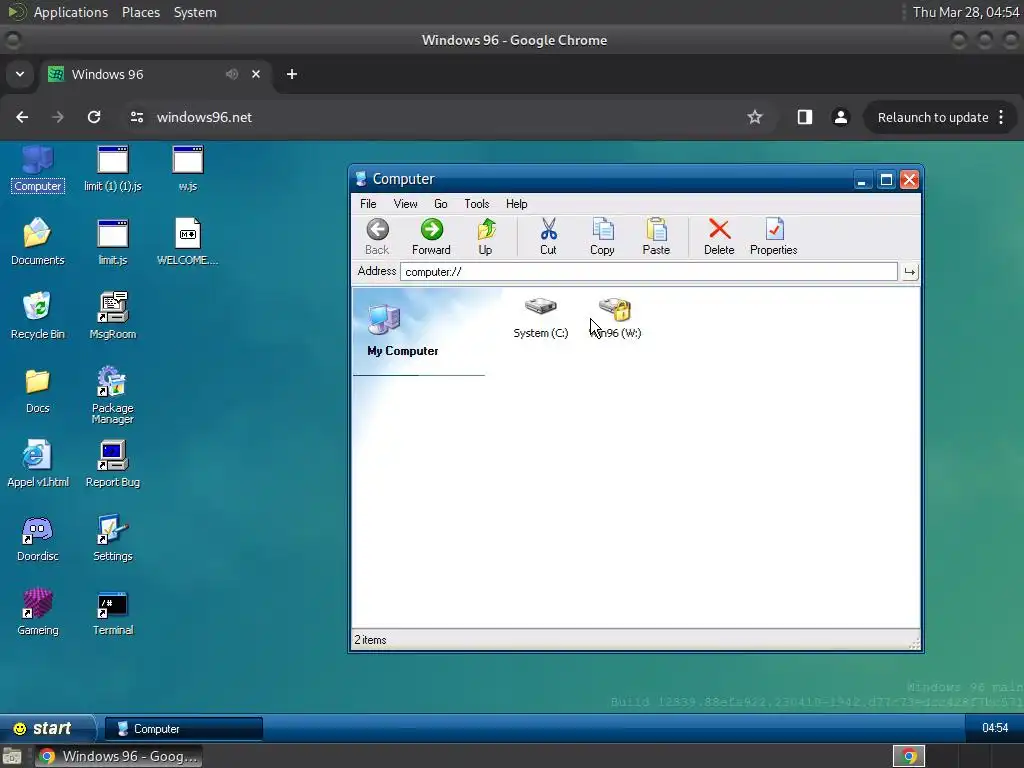Select the MsgRoom shortcut icon
The image size is (1024, 768).
[x=113, y=315]
